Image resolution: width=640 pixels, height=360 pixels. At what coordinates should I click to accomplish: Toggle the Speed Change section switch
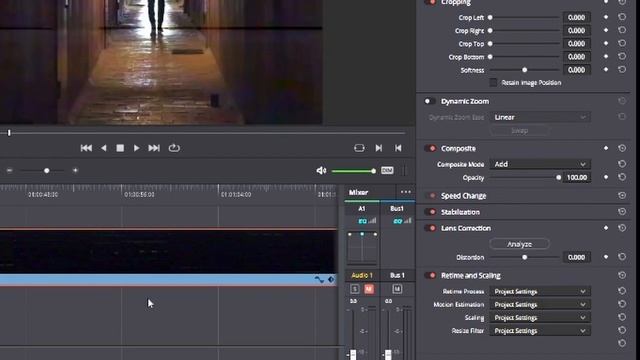point(430,196)
